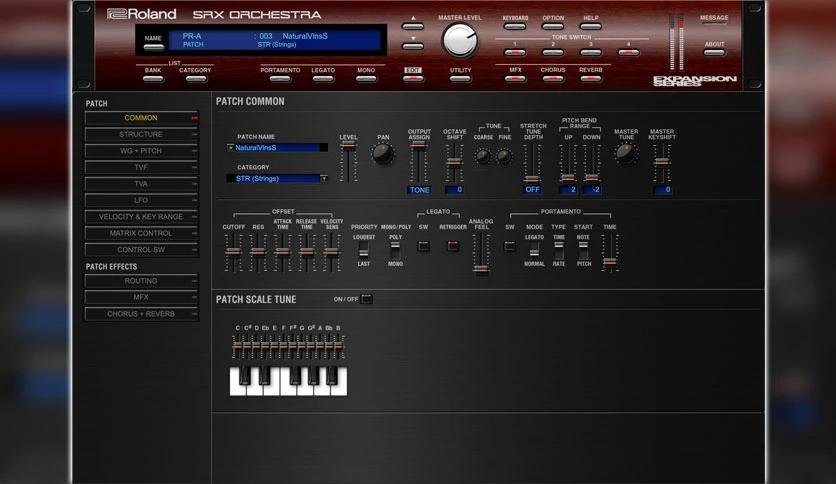Click the MASTER TUNE knob
Image resolution: width=836 pixels, height=484 pixels.
click(x=625, y=154)
